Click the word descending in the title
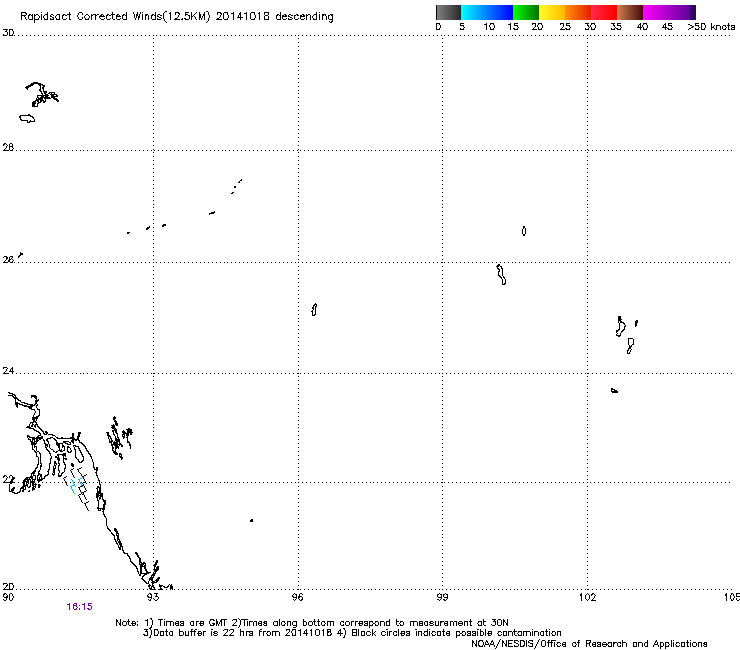Viewport: 740px width, 650px height. tap(304, 17)
